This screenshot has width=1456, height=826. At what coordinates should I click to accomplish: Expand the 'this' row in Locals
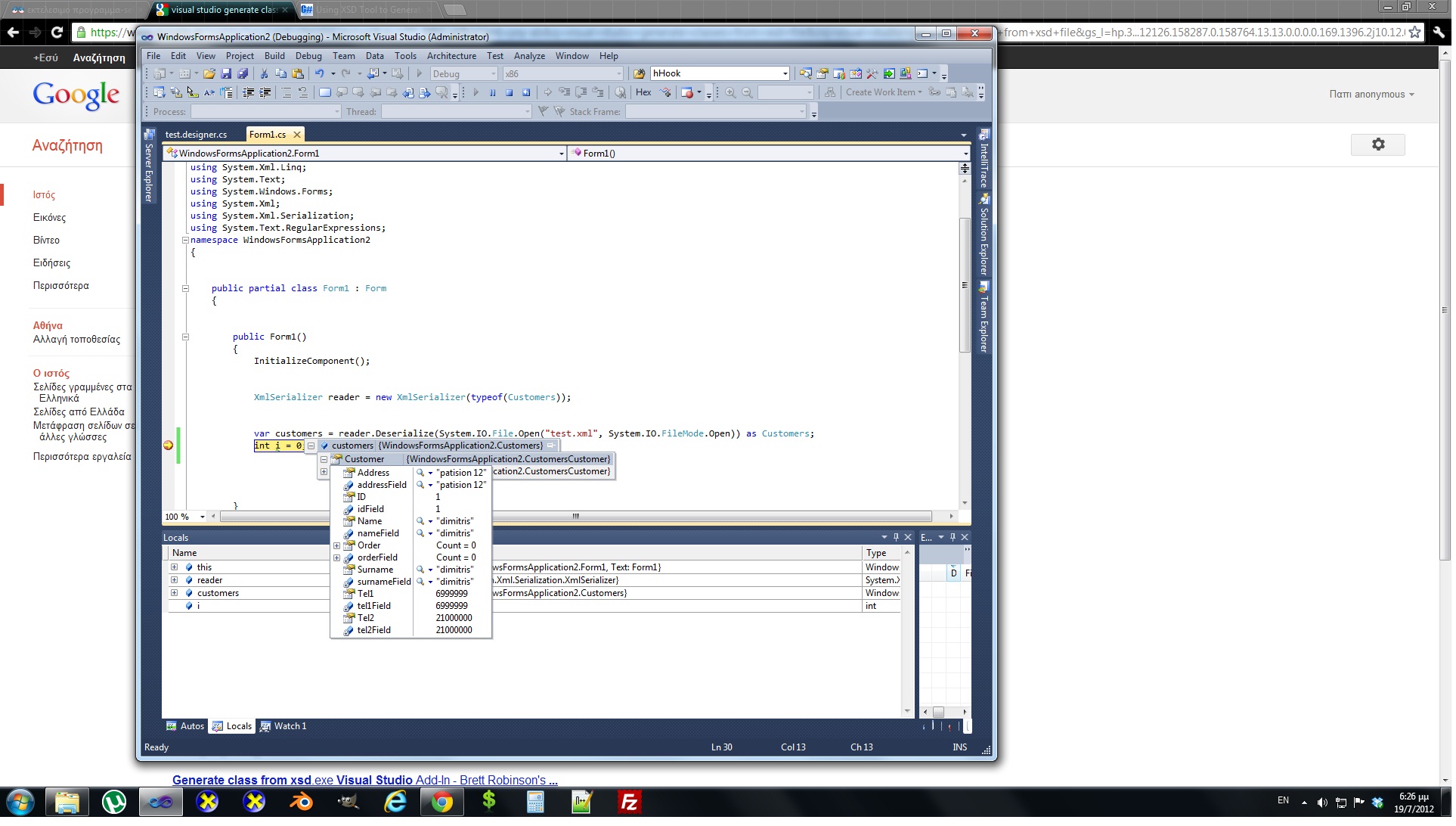175,567
